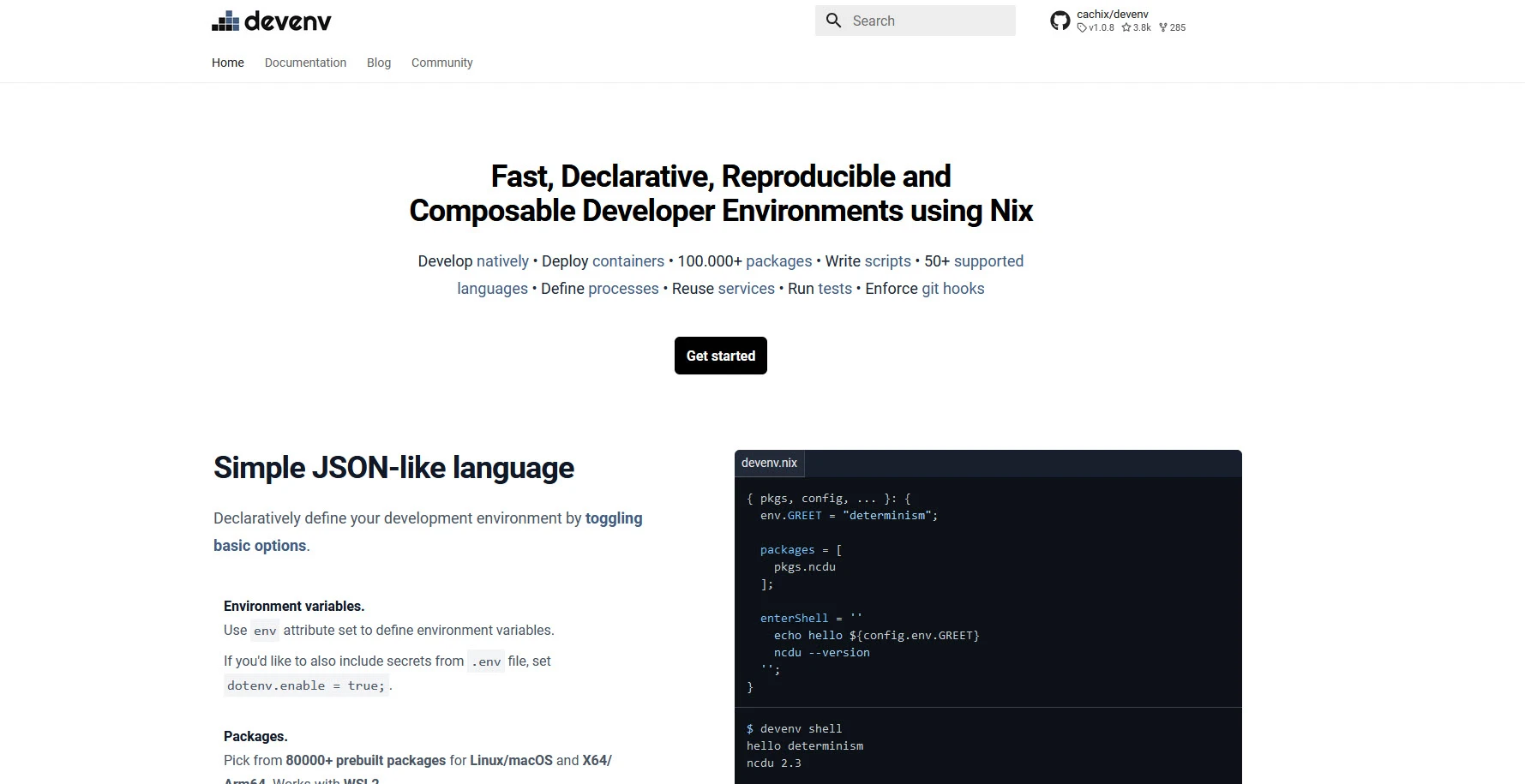Click the enterShell code line

(x=811, y=618)
